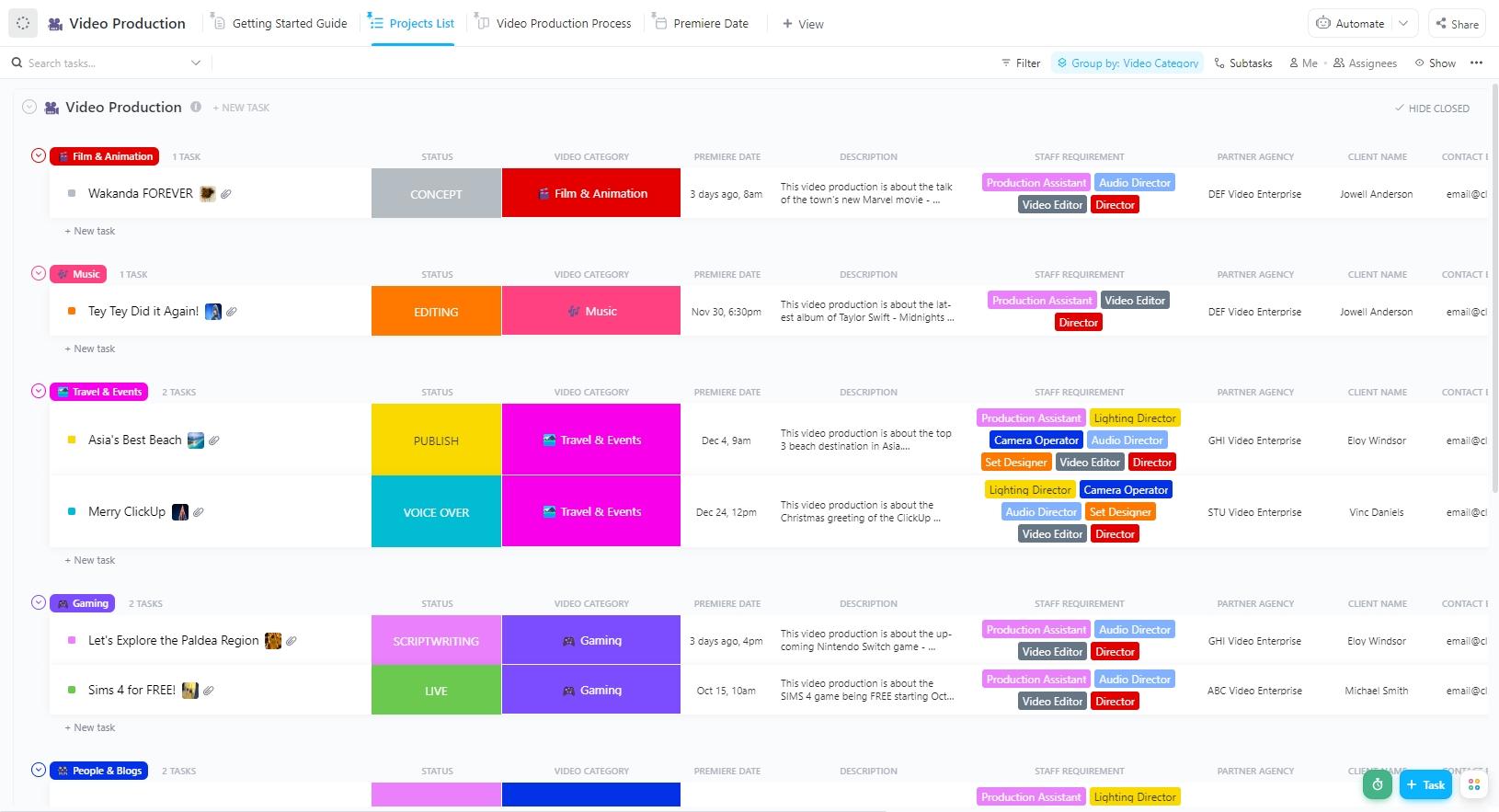Screen dimensions: 1499x812
Task: Click the attachment icon for Tey Tey Did it Again!
Action: tap(232, 311)
